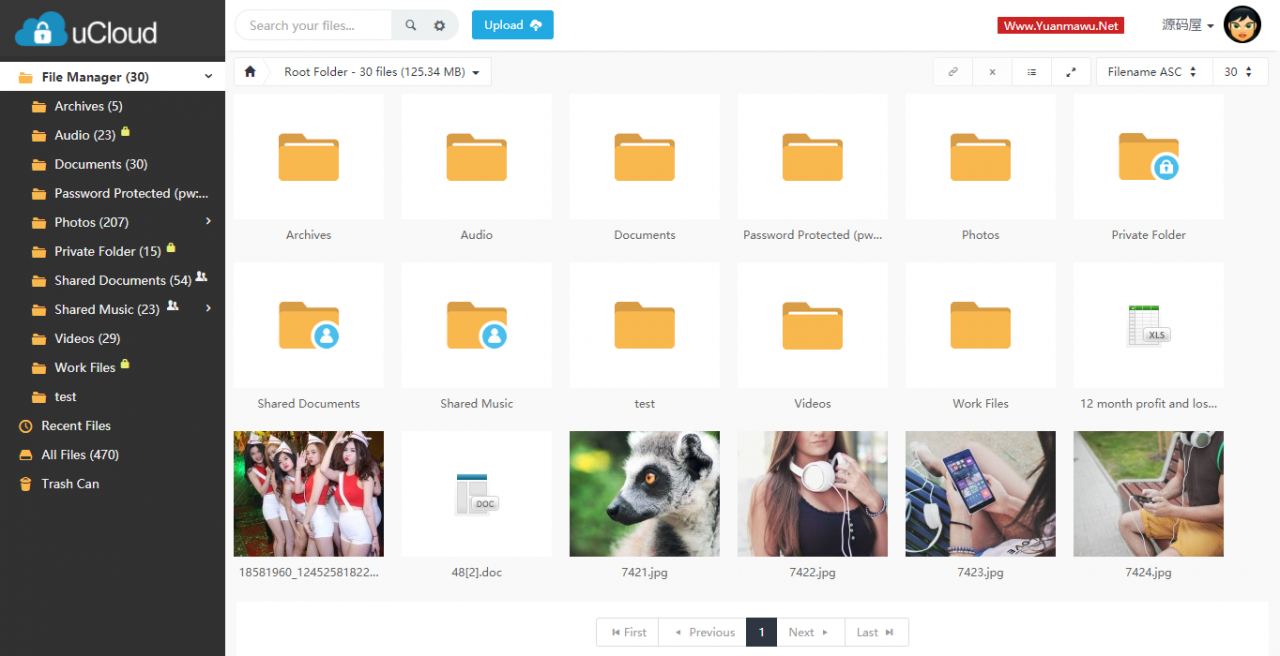Select the XLS spreadsheet file icon
The height and width of the screenshot is (656, 1280).
pos(1148,326)
